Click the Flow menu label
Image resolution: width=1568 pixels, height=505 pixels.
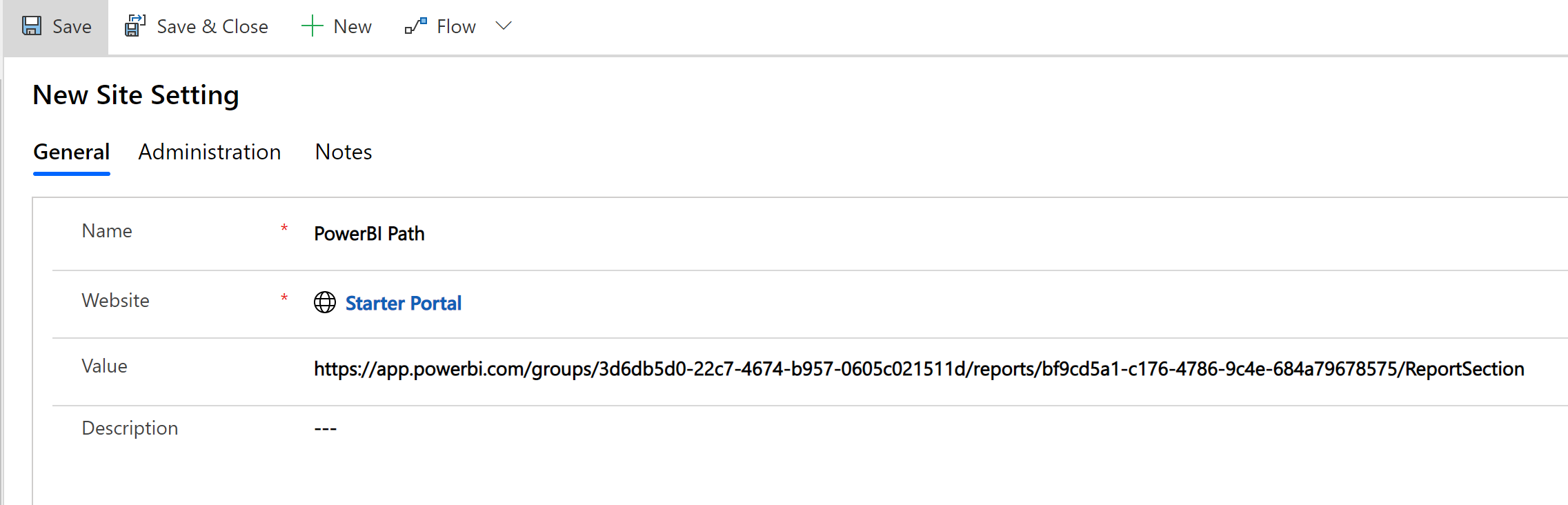(x=457, y=26)
